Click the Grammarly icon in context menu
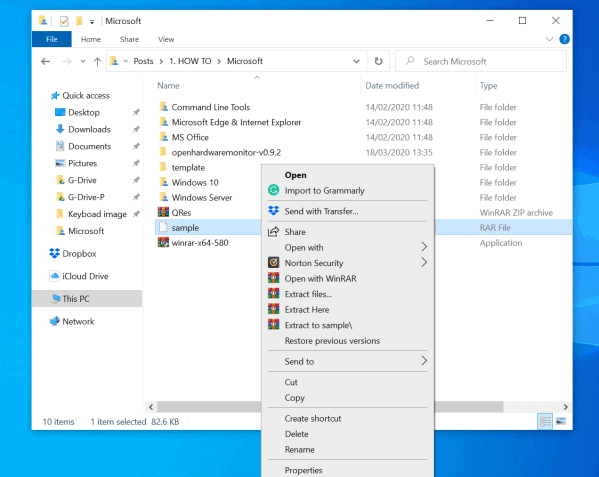Viewport: 599px width, 477px height. pyautogui.click(x=274, y=190)
